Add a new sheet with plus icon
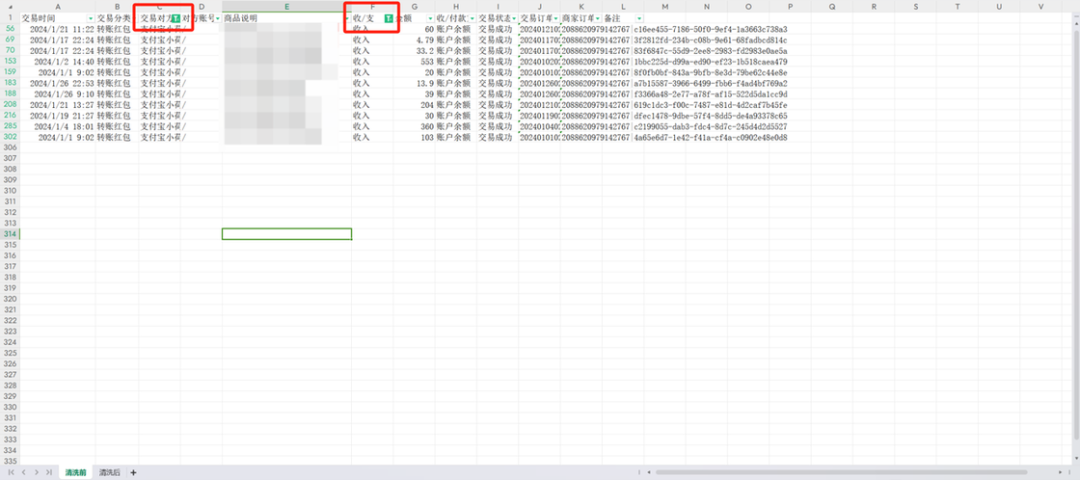Screen dimensions: 1080x480 (134, 472)
